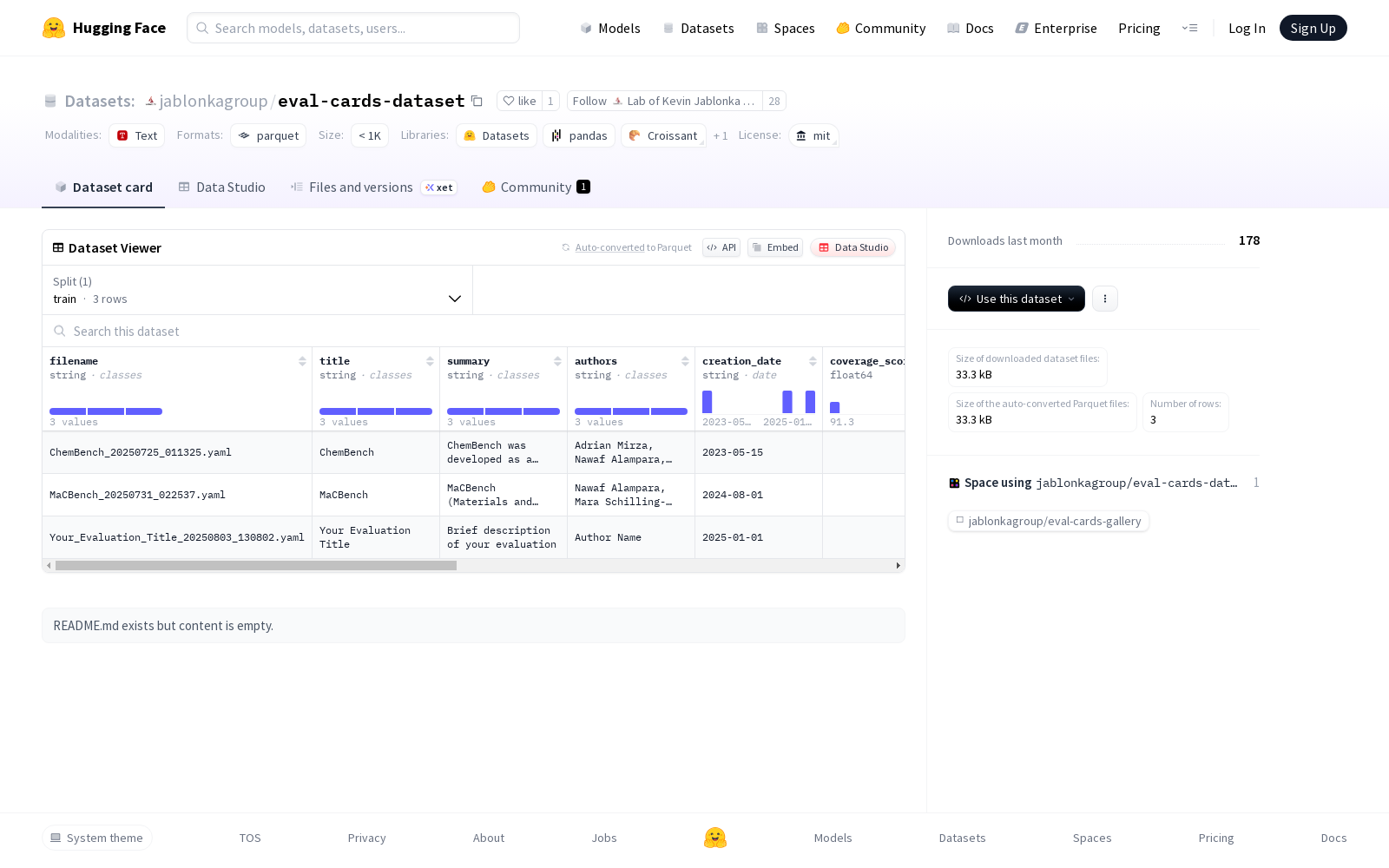Open Pricing in top navigation
Viewport: 1389px width, 868px height.
click(1139, 28)
